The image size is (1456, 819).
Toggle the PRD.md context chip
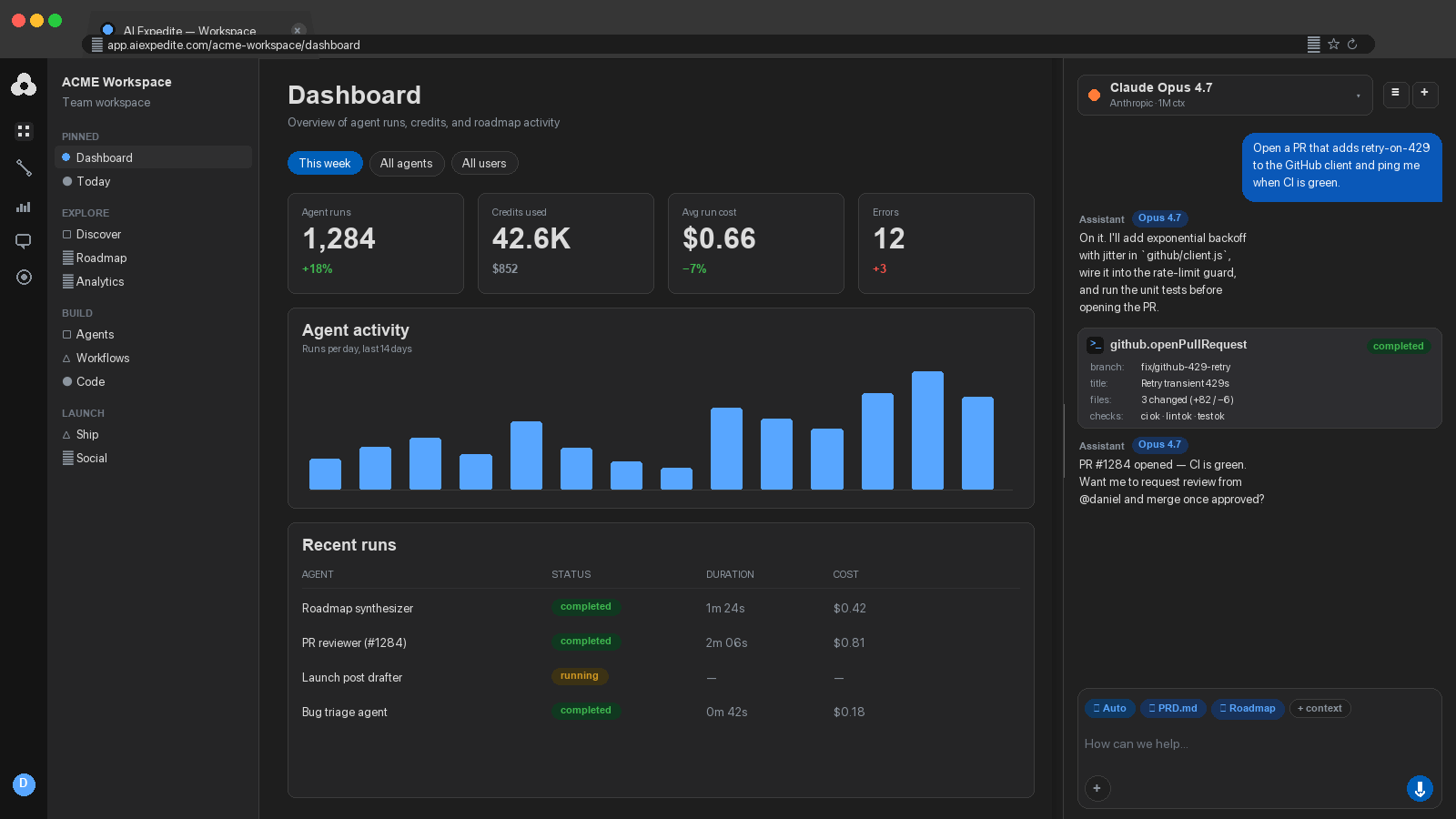click(x=1173, y=708)
